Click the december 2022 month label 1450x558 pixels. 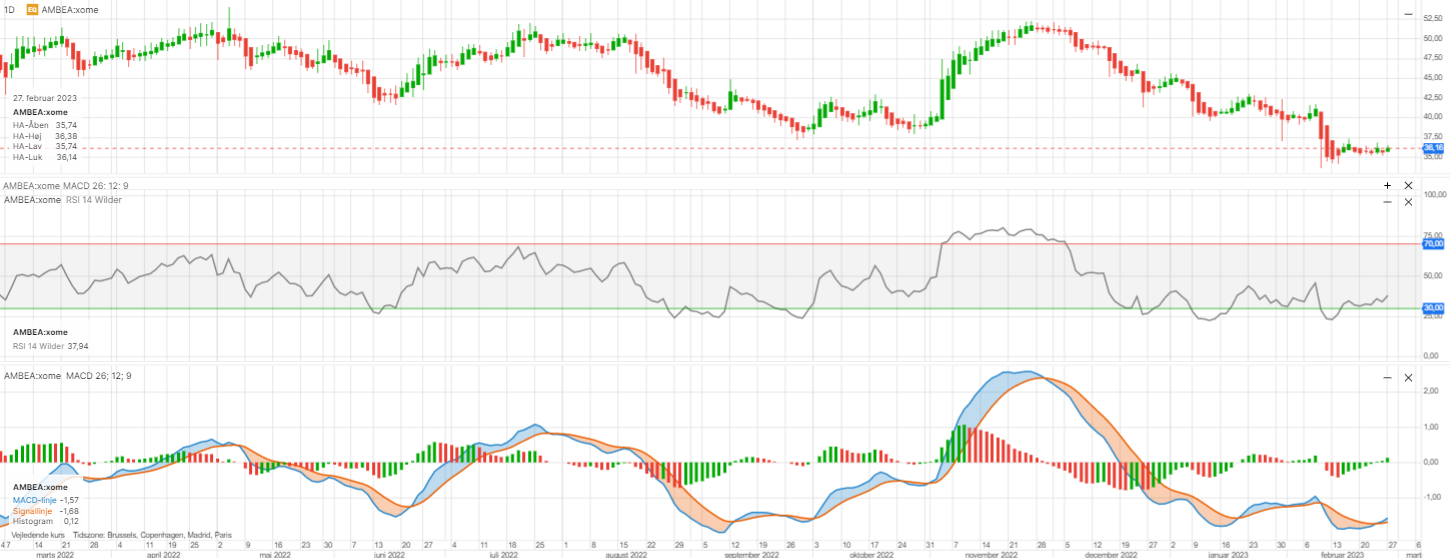tap(1112, 553)
